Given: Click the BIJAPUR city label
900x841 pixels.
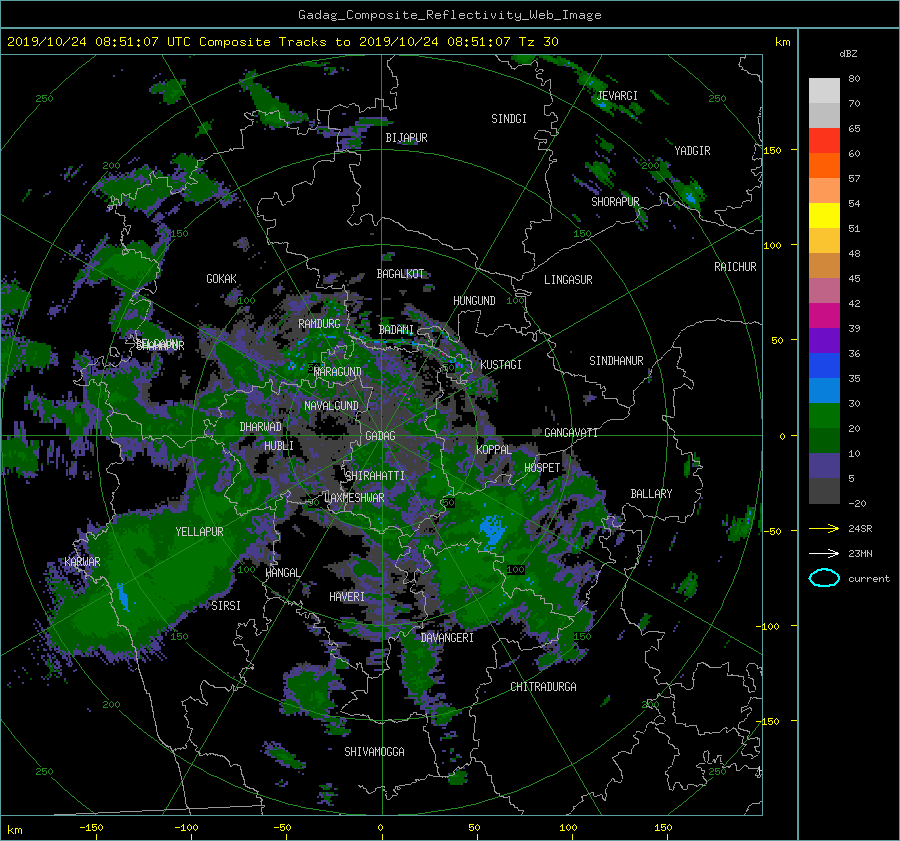Looking at the screenshot, I should [406, 138].
